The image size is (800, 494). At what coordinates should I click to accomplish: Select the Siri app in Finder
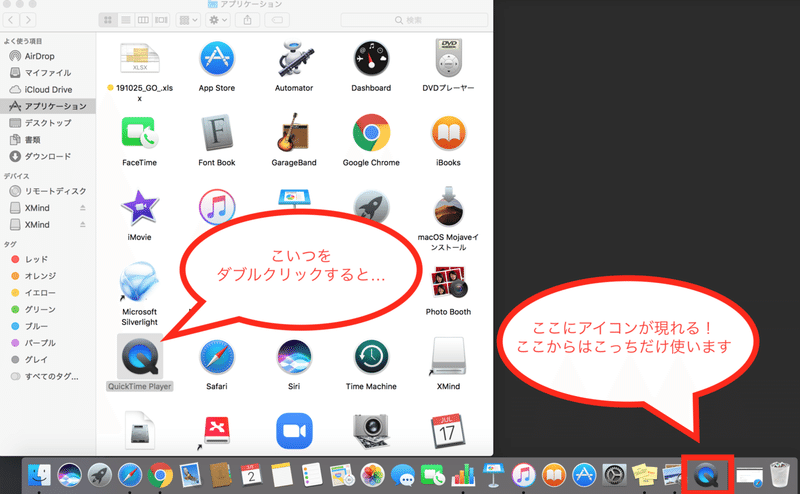294,357
